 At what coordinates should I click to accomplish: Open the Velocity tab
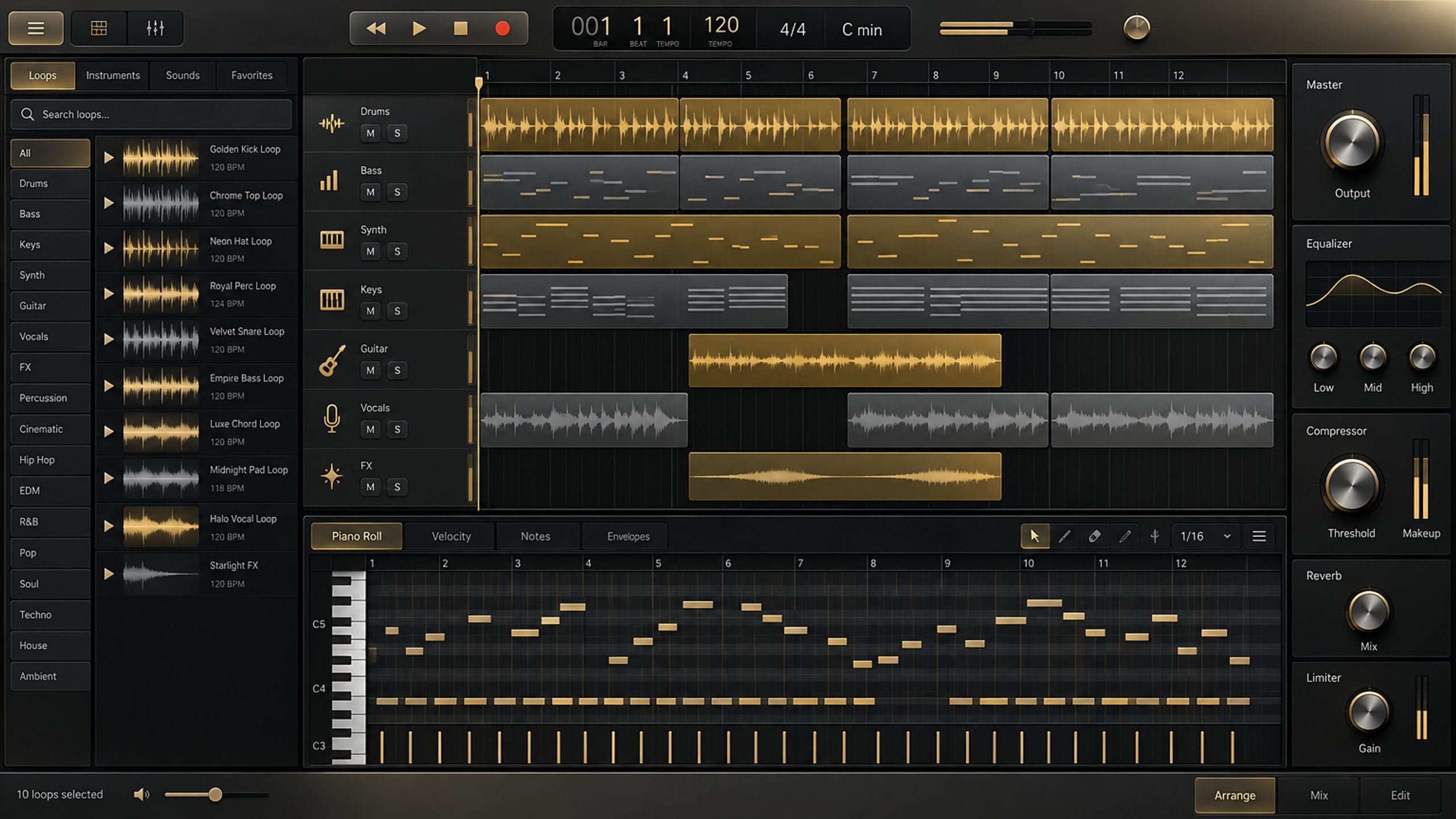pos(451,536)
